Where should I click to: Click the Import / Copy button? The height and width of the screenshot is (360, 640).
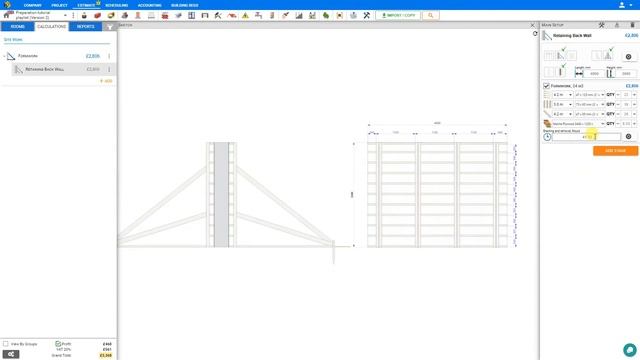click(x=398, y=16)
